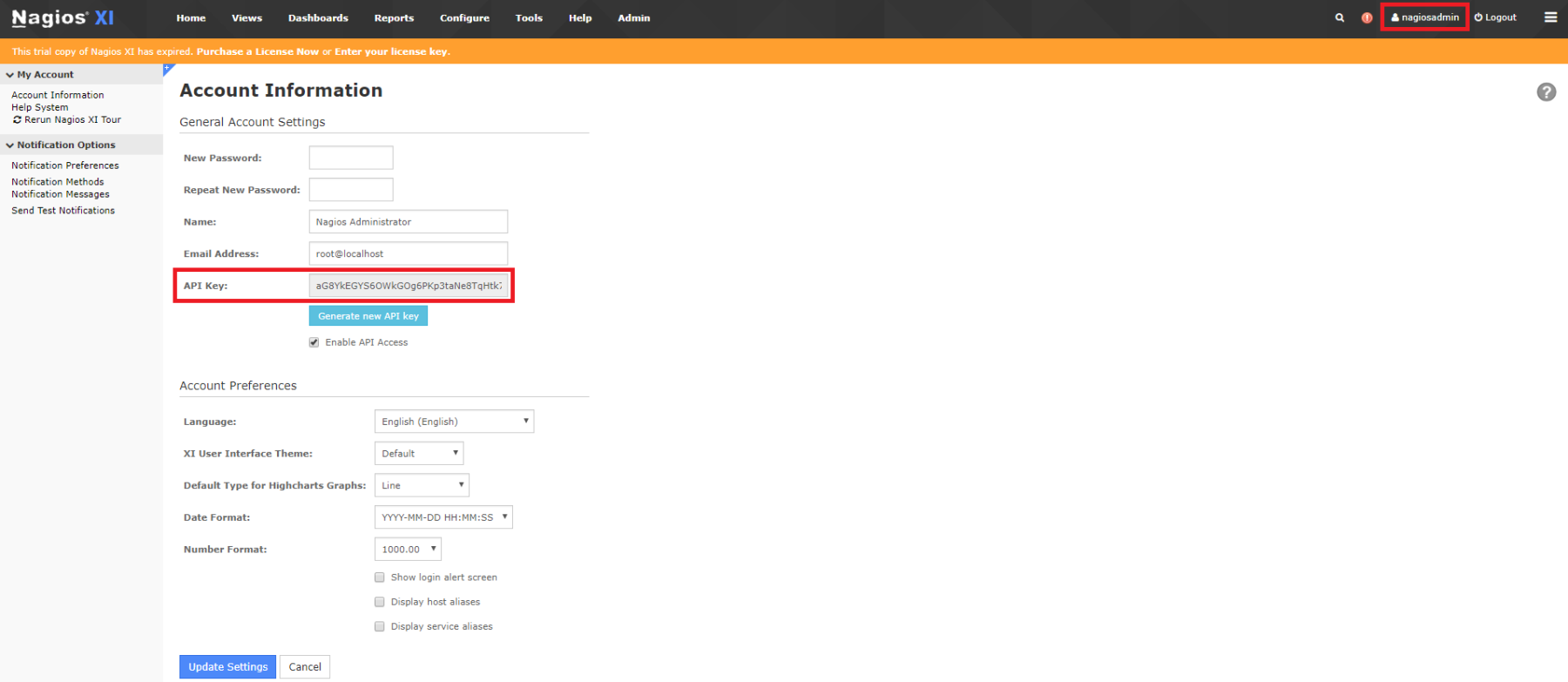Screen dimensions: 1568x682
Task: Click Generate new API key button
Action: click(368, 316)
